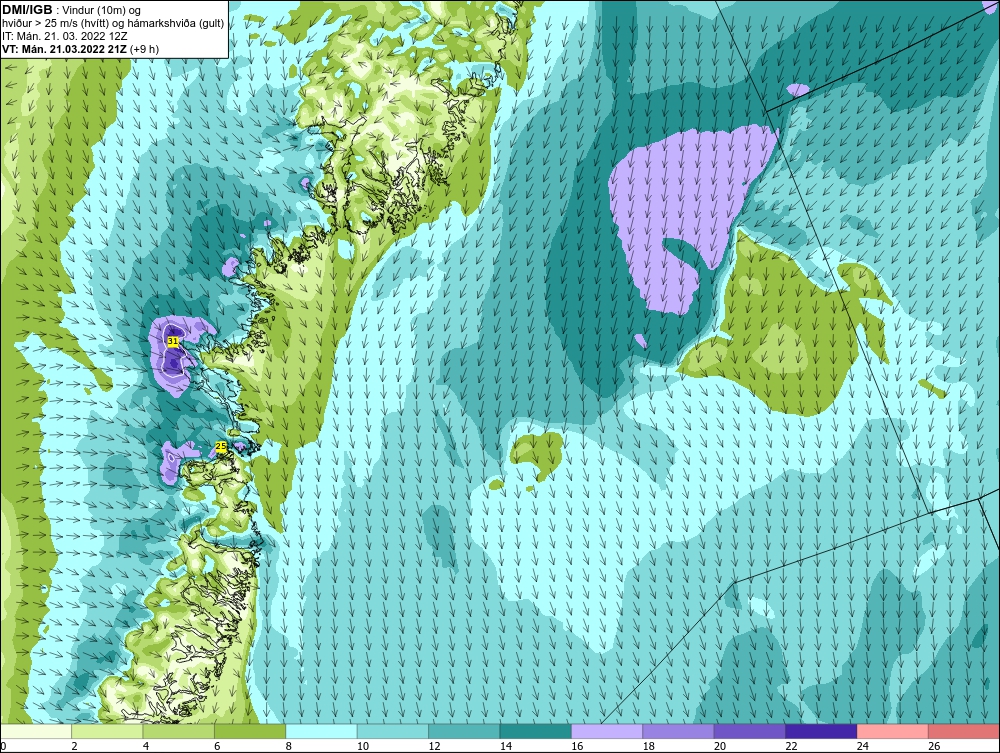Click the legend value 8

pyautogui.click(x=289, y=746)
